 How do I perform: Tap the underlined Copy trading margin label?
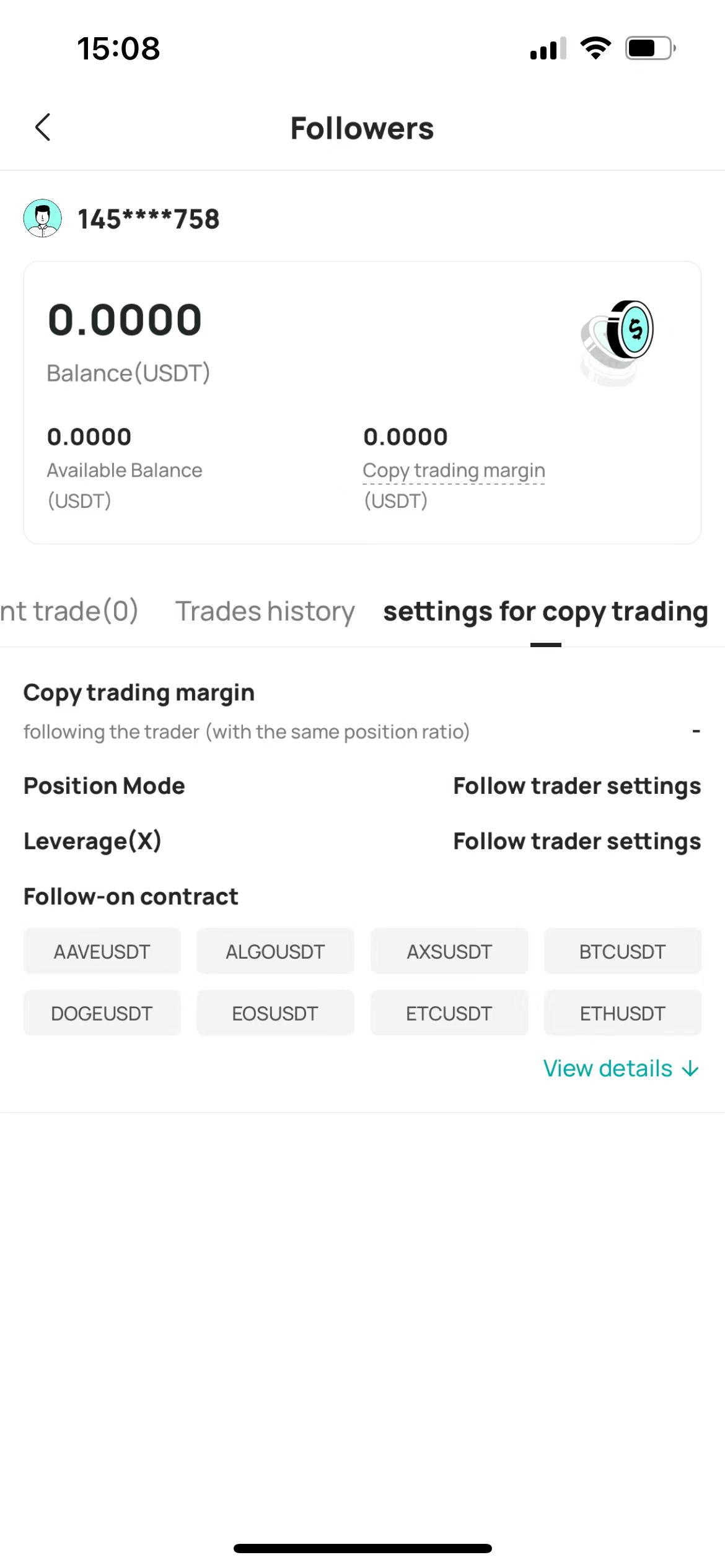click(454, 471)
